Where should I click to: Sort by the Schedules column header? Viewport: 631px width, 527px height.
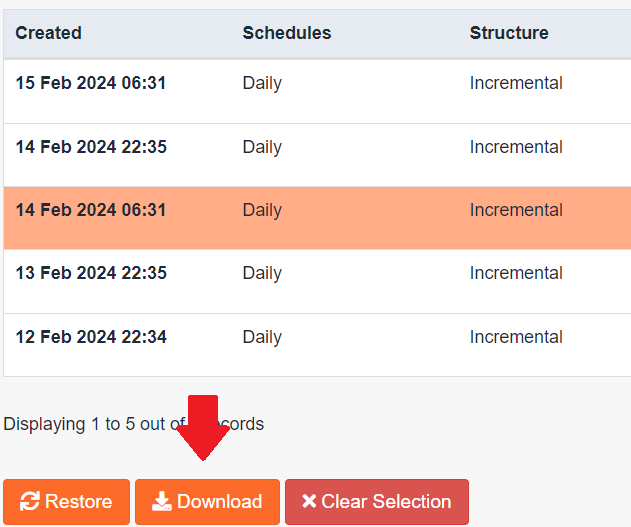tap(287, 33)
